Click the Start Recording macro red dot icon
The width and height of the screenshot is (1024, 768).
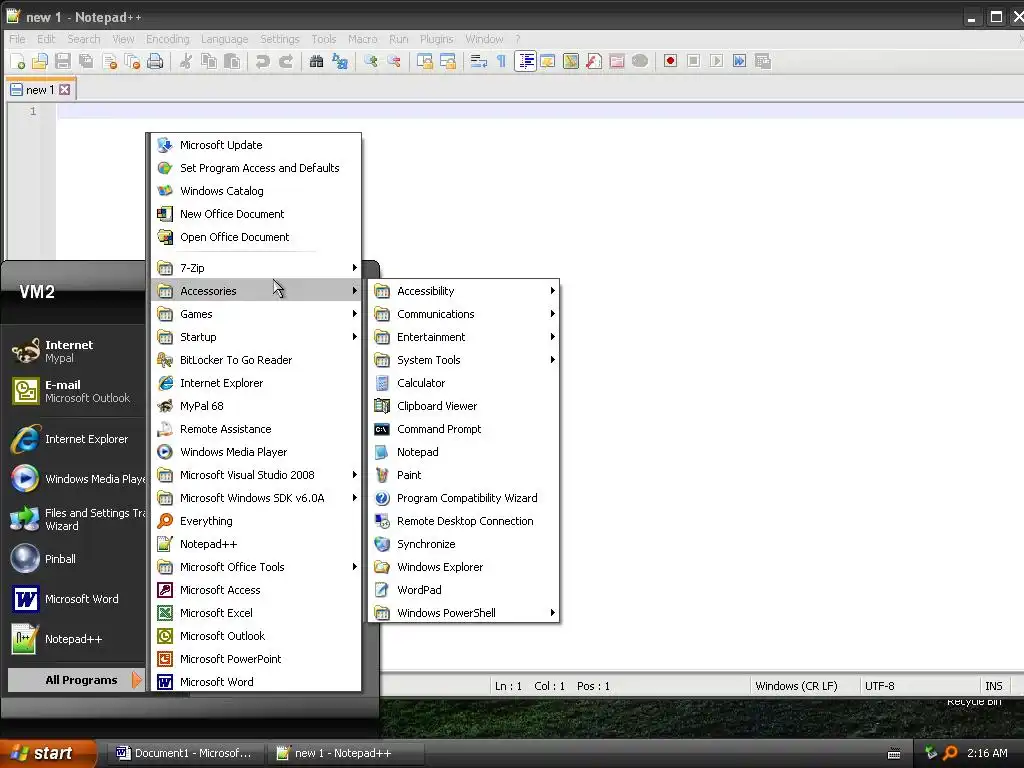(670, 61)
